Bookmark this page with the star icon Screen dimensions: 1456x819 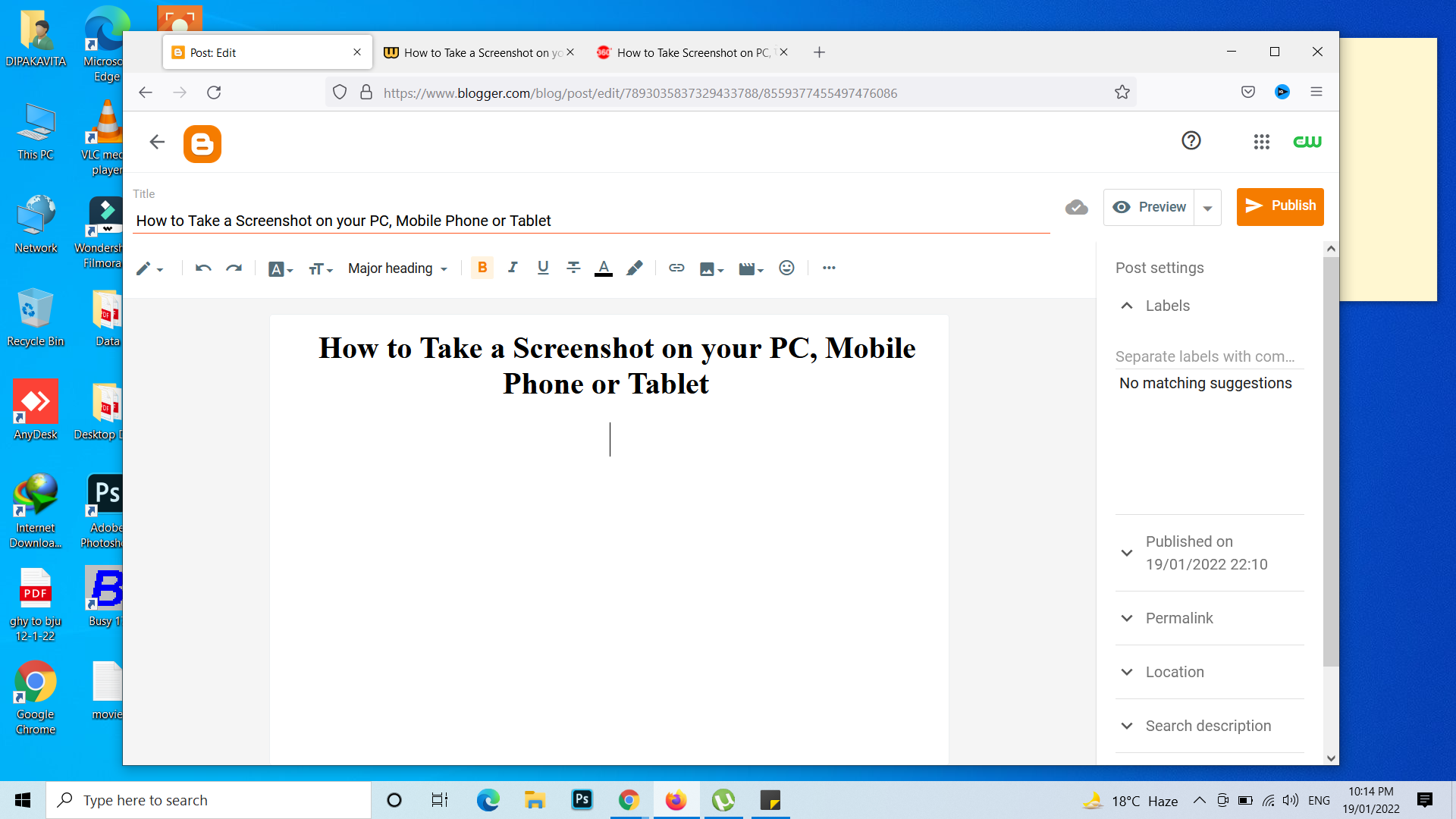click(x=1122, y=93)
